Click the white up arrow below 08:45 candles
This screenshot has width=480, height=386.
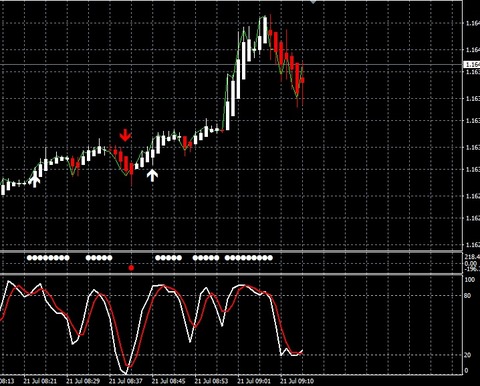[x=152, y=175]
